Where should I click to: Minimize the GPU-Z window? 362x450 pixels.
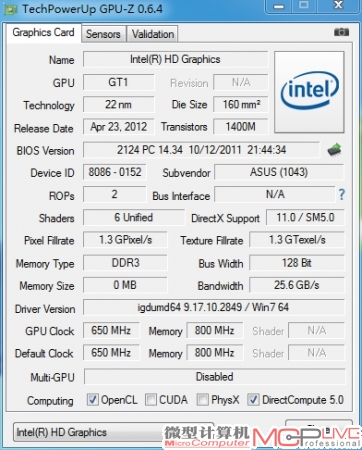[279, 6]
